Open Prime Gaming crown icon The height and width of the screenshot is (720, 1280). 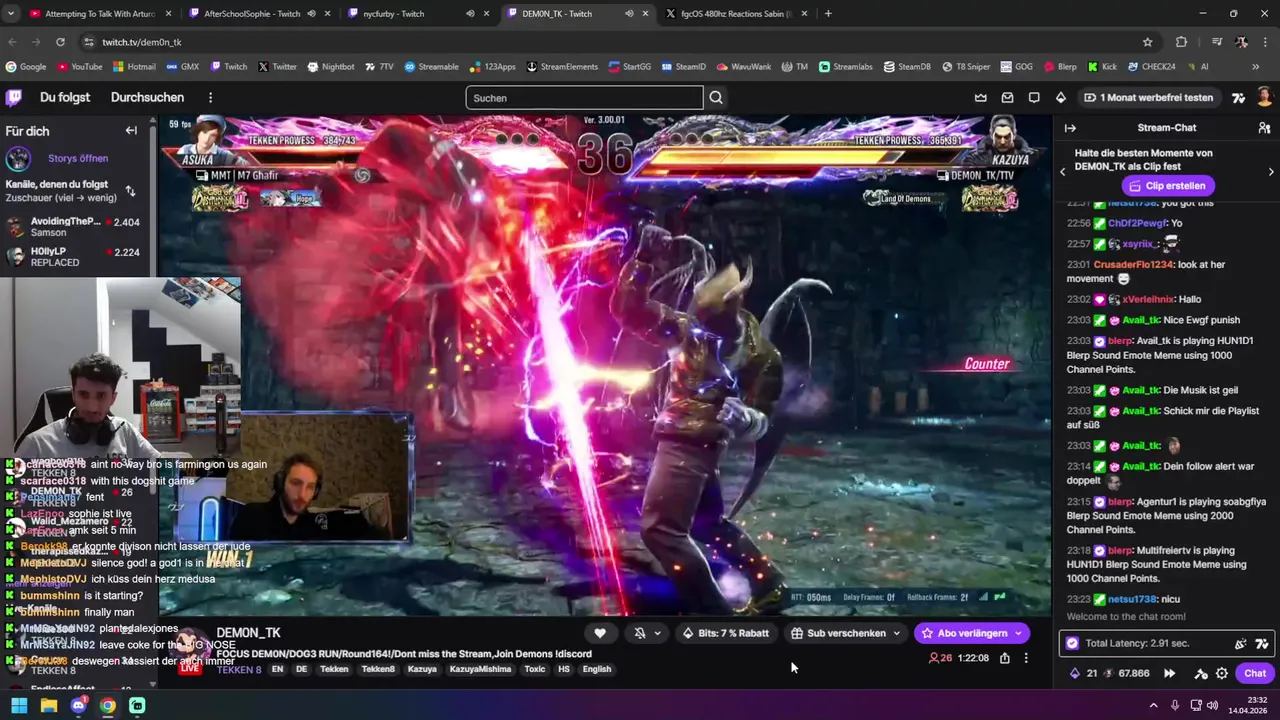click(981, 97)
